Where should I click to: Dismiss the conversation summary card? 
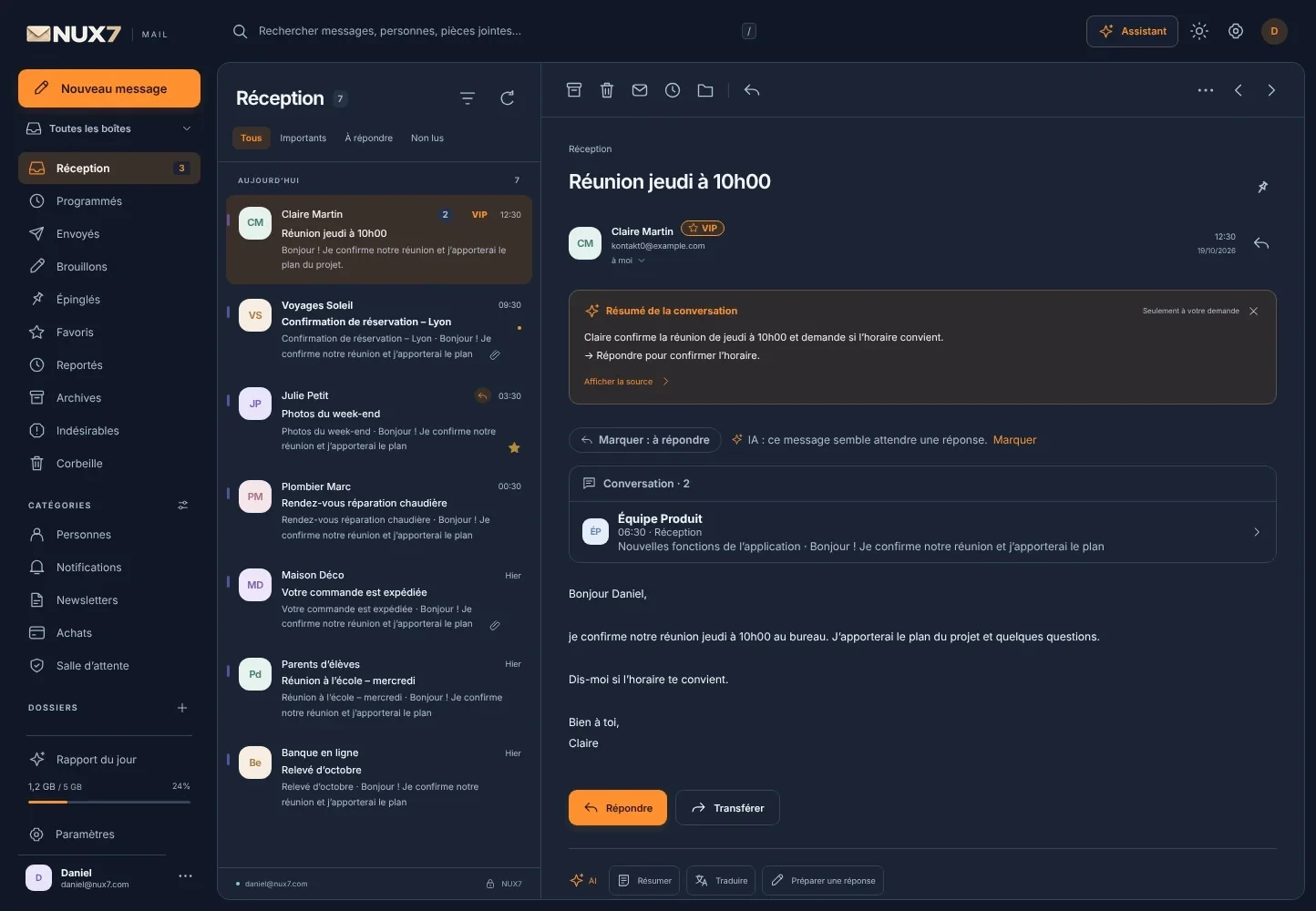(1254, 311)
